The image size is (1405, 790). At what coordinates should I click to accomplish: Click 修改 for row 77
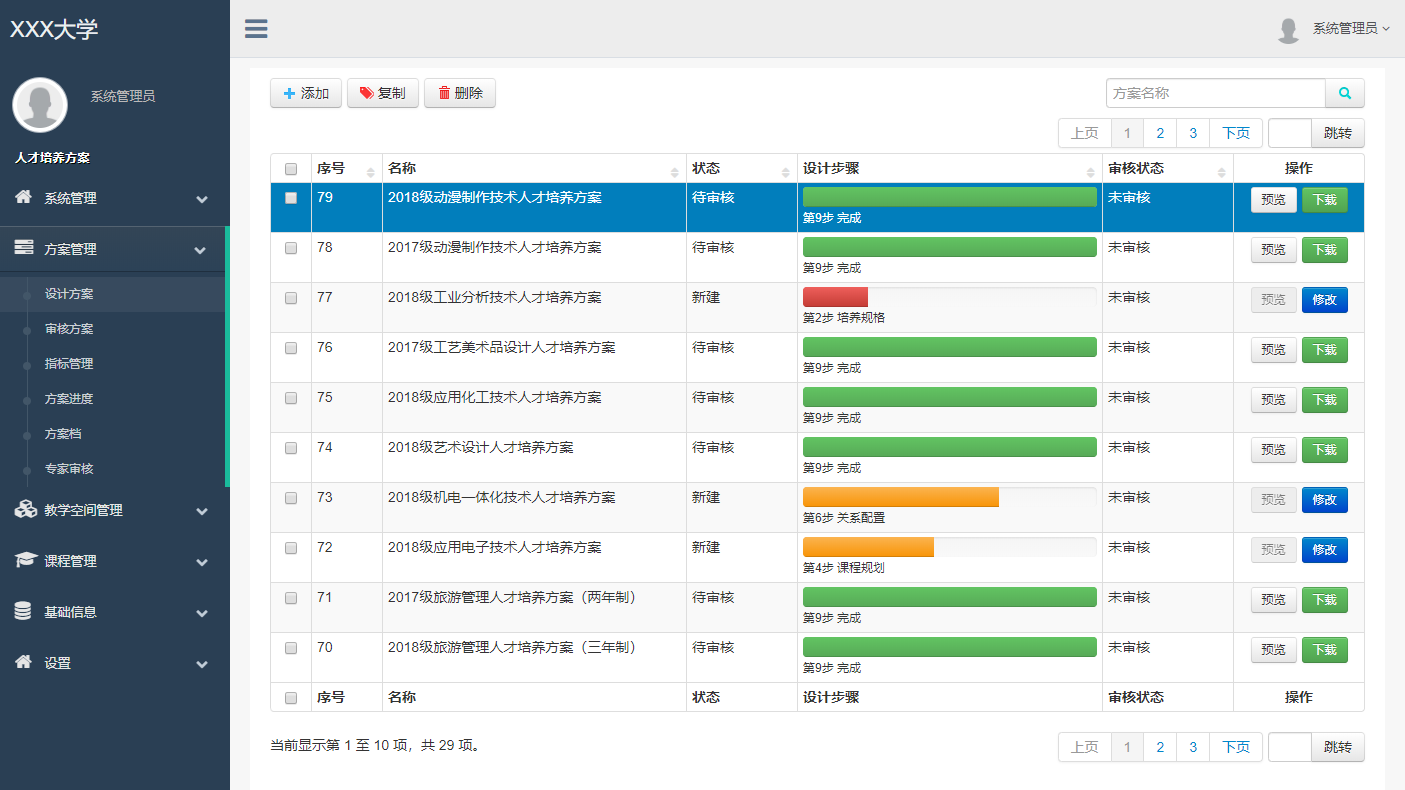pyautogui.click(x=1324, y=300)
